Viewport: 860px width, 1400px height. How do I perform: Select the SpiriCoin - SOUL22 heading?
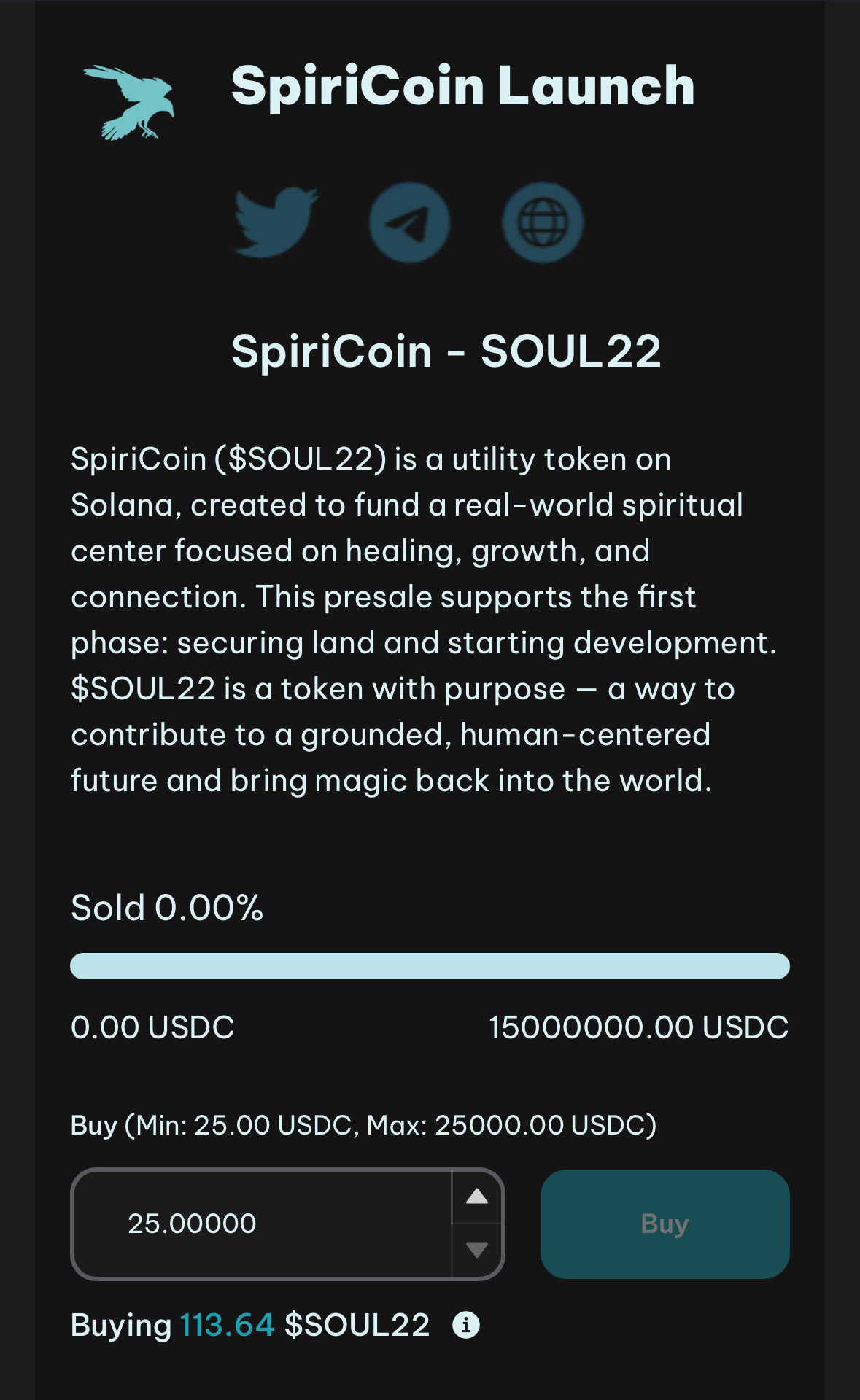446,351
